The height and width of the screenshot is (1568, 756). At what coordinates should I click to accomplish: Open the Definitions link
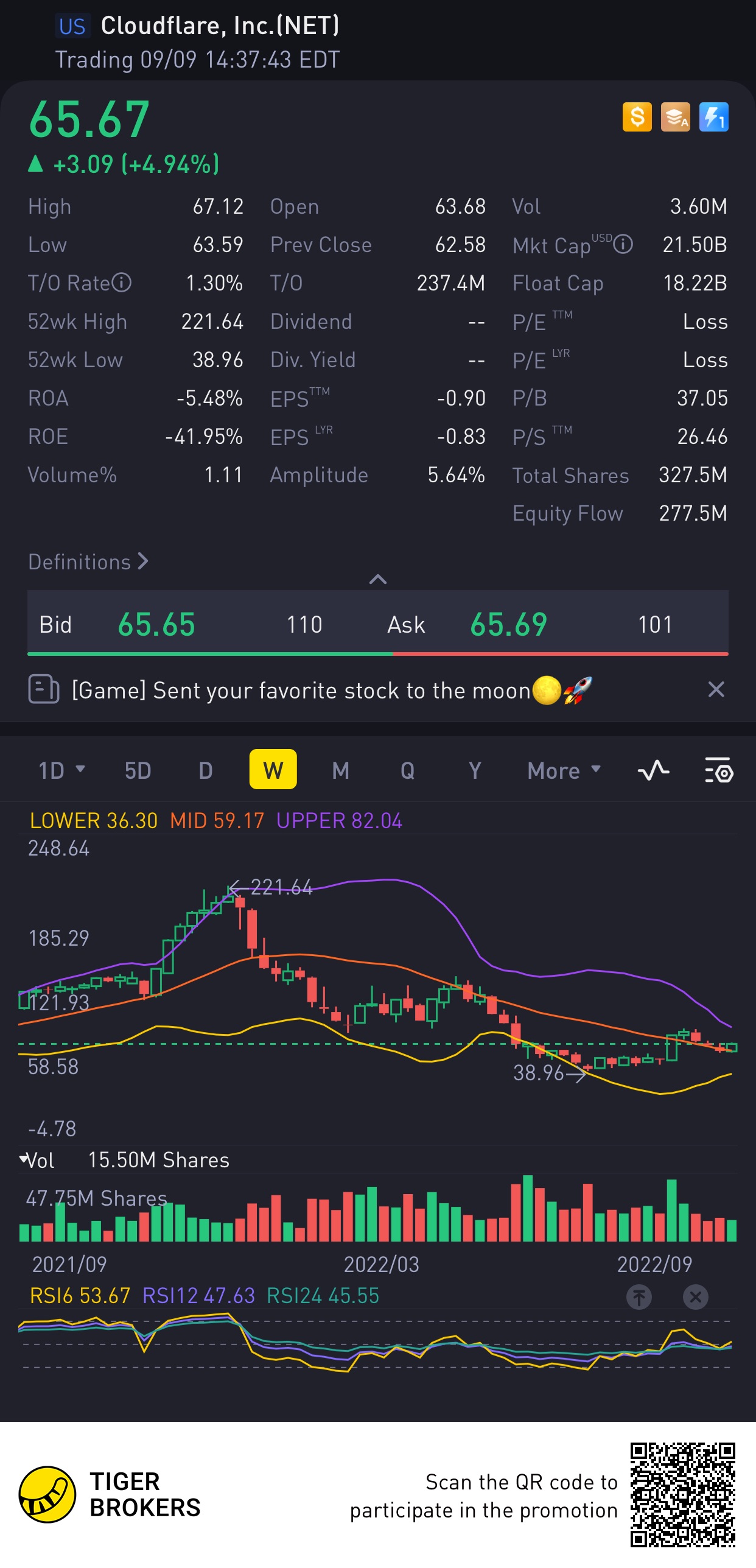point(88,561)
